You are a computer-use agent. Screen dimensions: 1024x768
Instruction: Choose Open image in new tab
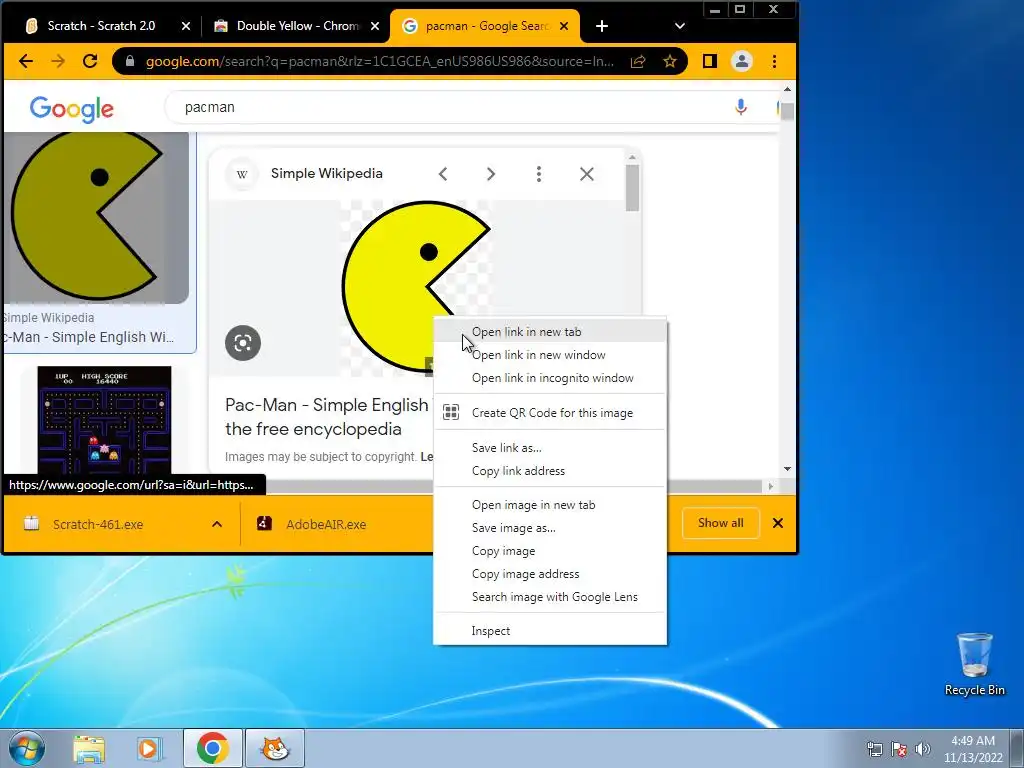tap(550, 505)
